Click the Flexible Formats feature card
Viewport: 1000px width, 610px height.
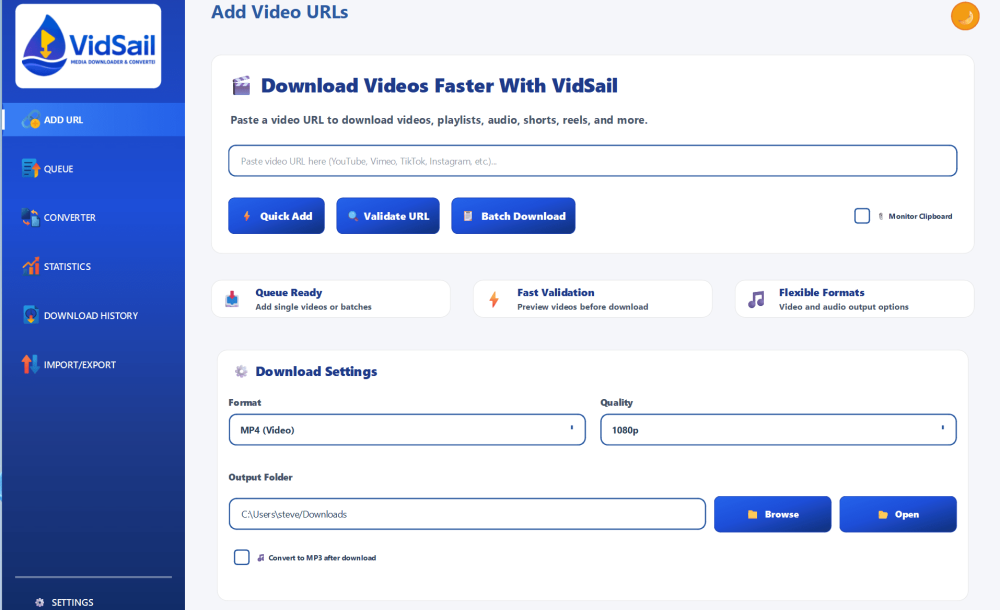(855, 299)
